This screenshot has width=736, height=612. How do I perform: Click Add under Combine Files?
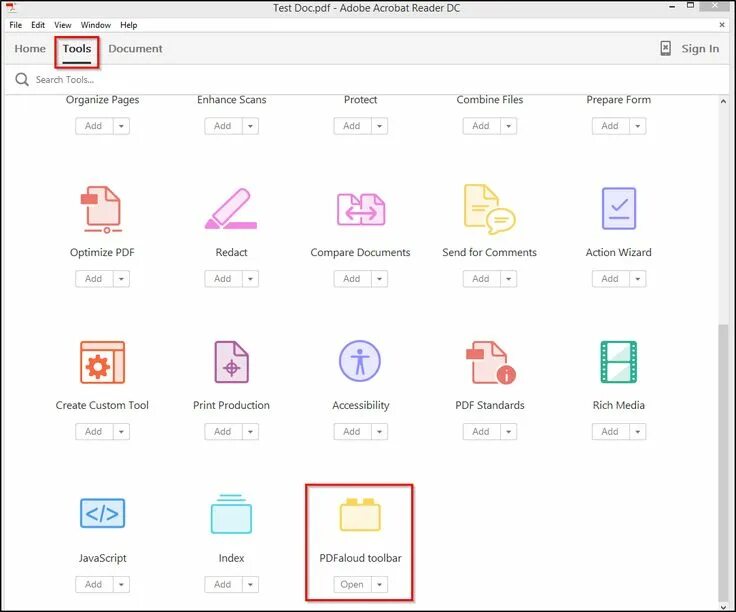pyautogui.click(x=481, y=126)
